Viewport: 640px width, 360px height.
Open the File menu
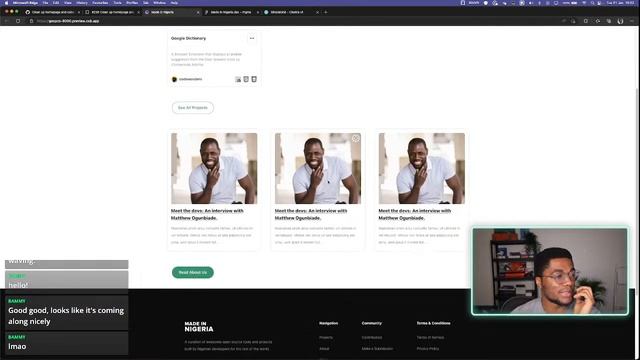pos(45,3)
